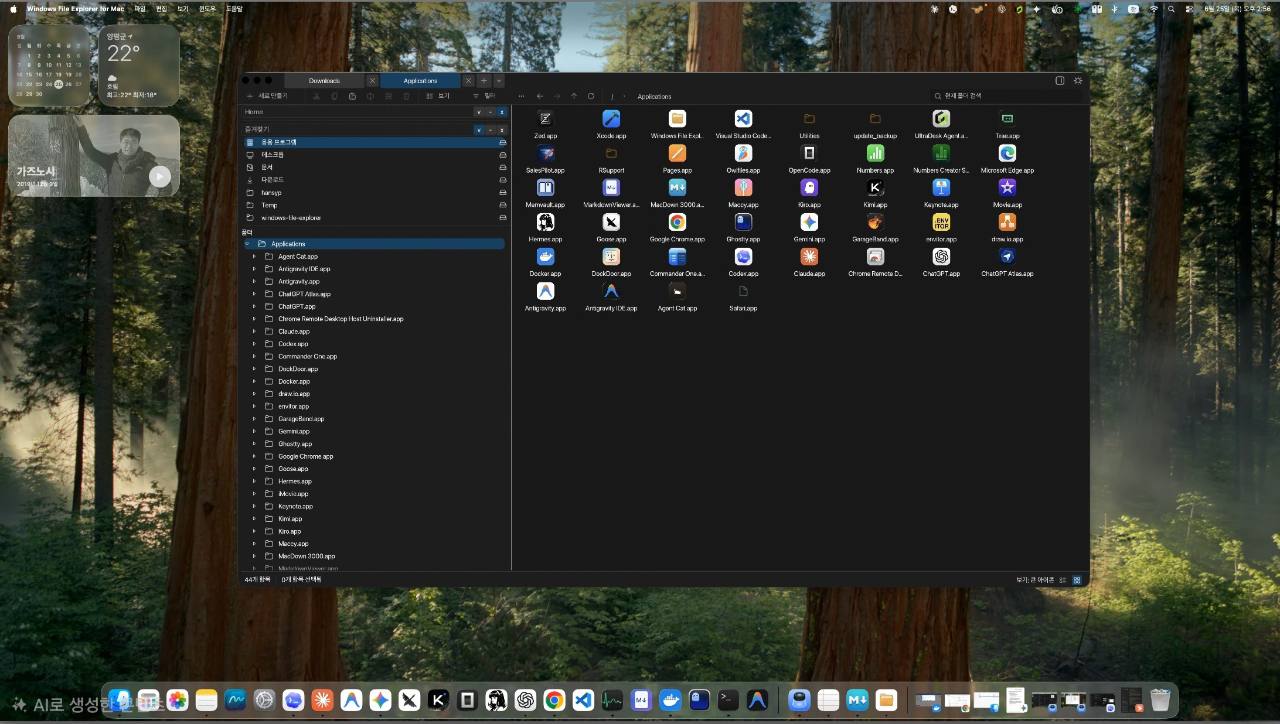
Task: Select the Gemini.app icon in grid
Action: pyautogui.click(x=809, y=222)
